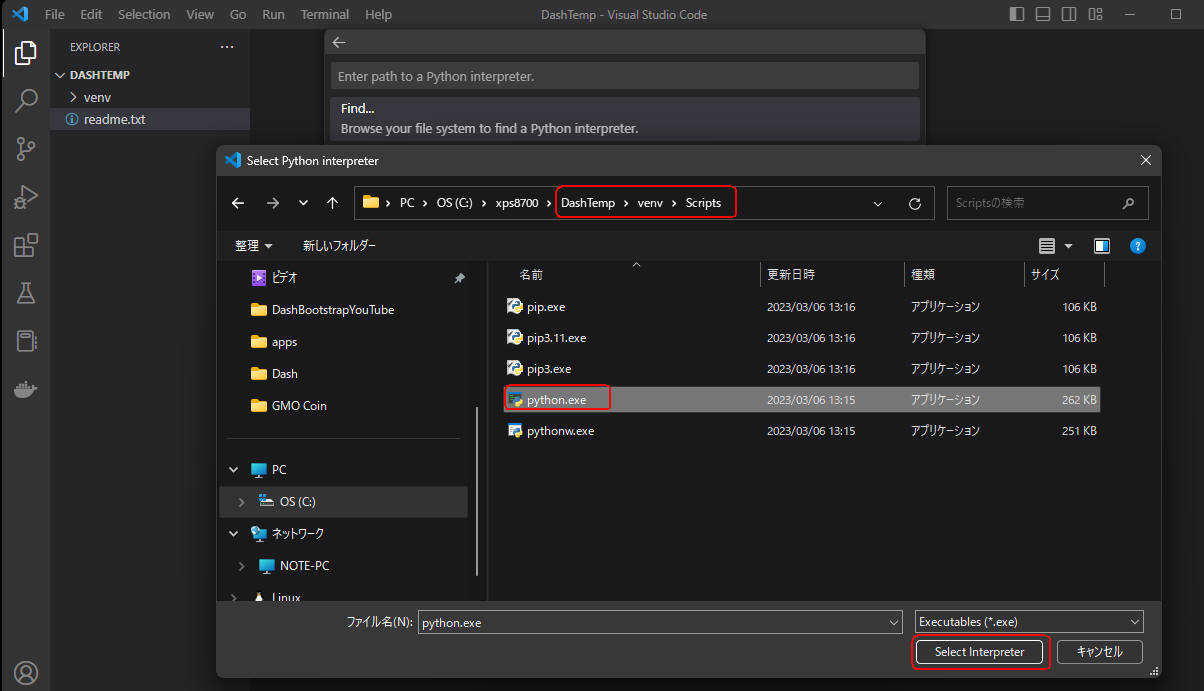Open address bar history dropdown
Screen dimensions: 1204x691
coord(878,203)
